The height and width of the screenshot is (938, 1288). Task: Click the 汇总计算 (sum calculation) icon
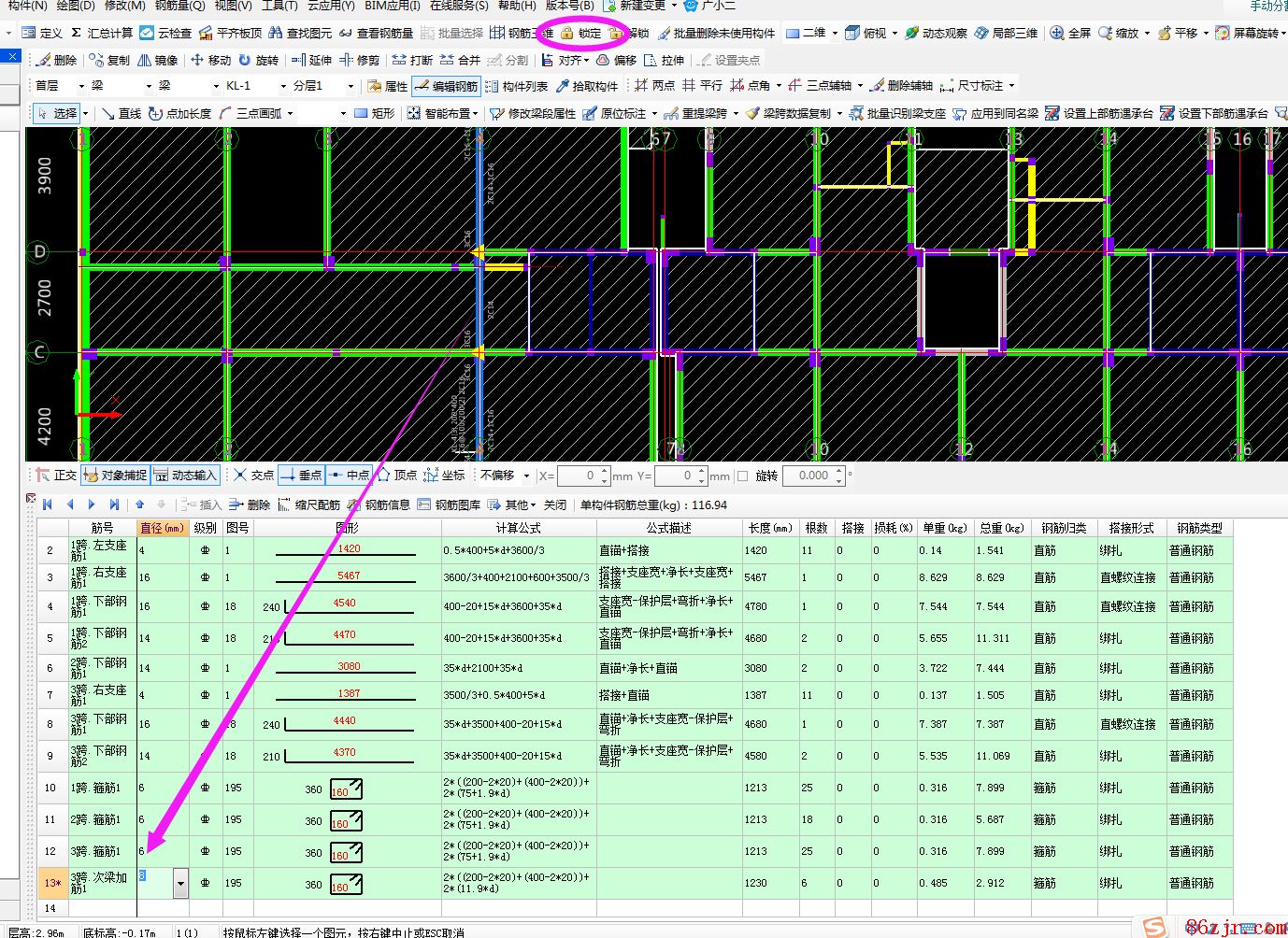(78, 33)
